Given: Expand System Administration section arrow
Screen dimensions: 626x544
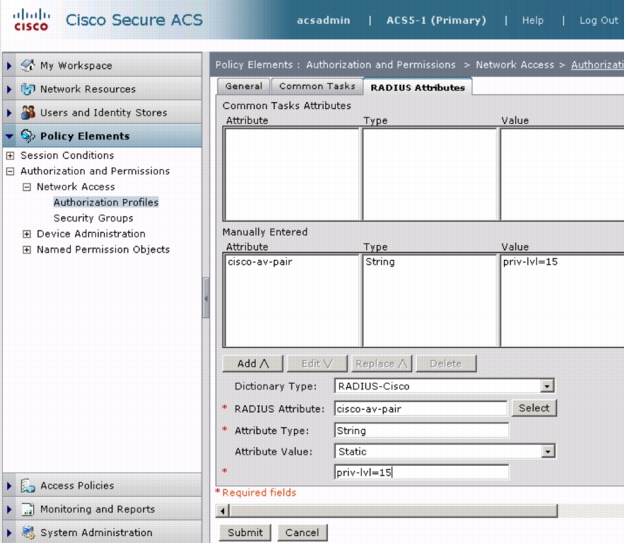Looking at the screenshot, I should coord(9,533).
